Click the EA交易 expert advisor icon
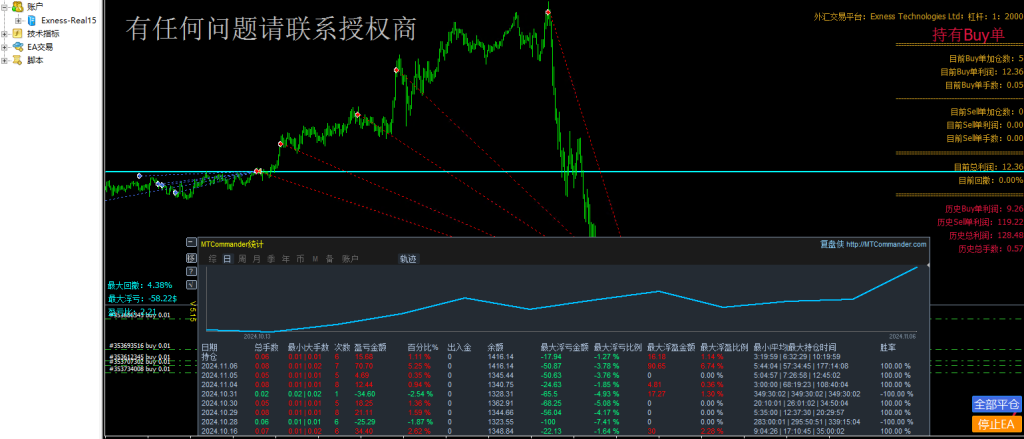Screen dimensions: 1024x439 click(17, 47)
